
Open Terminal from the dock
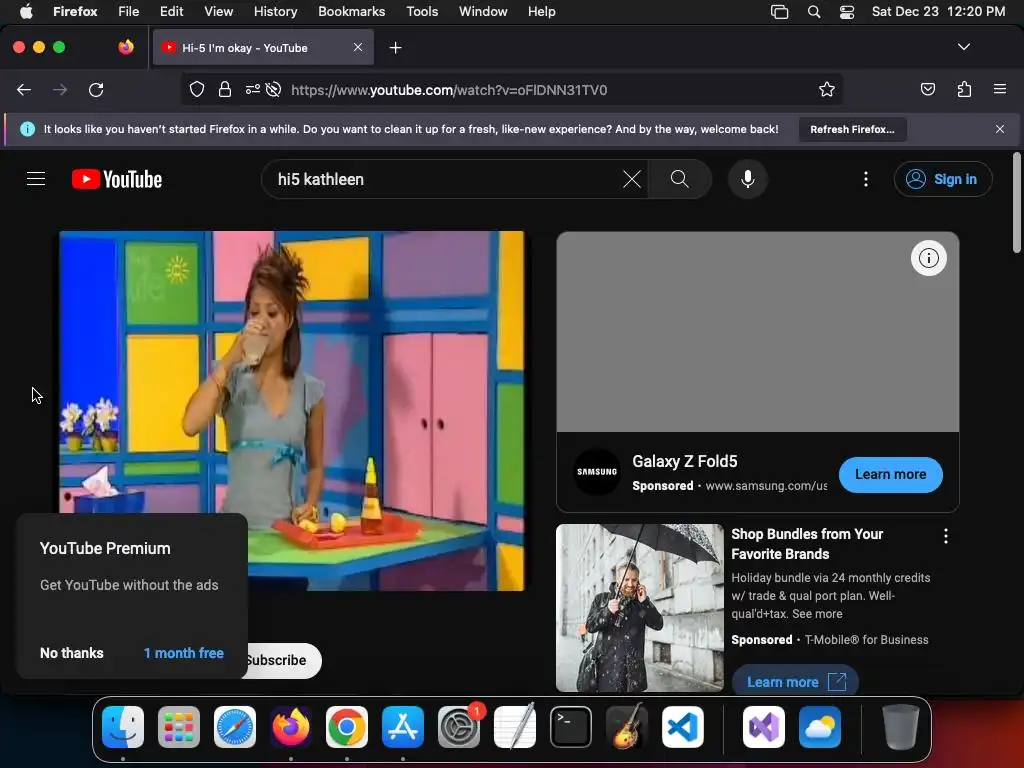(x=571, y=727)
